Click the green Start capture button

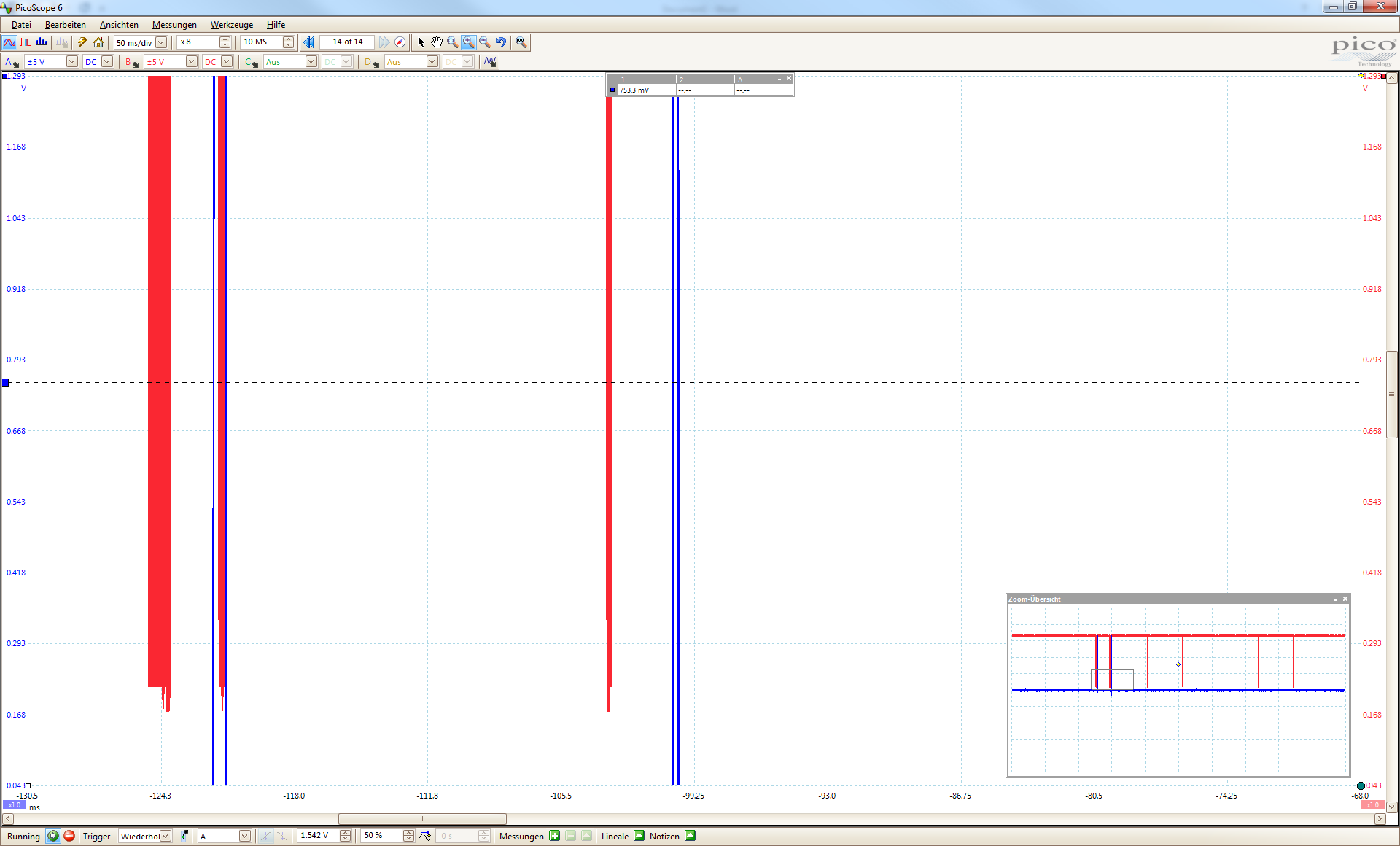tap(53, 836)
